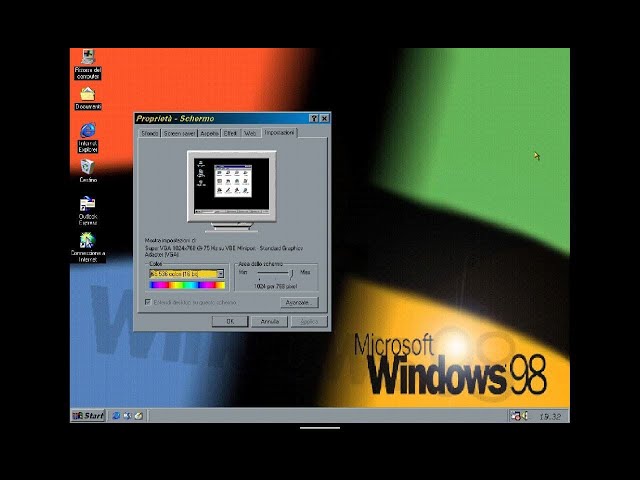Click the monitor preview image
The image size is (640, 480).
pos(231,190)
